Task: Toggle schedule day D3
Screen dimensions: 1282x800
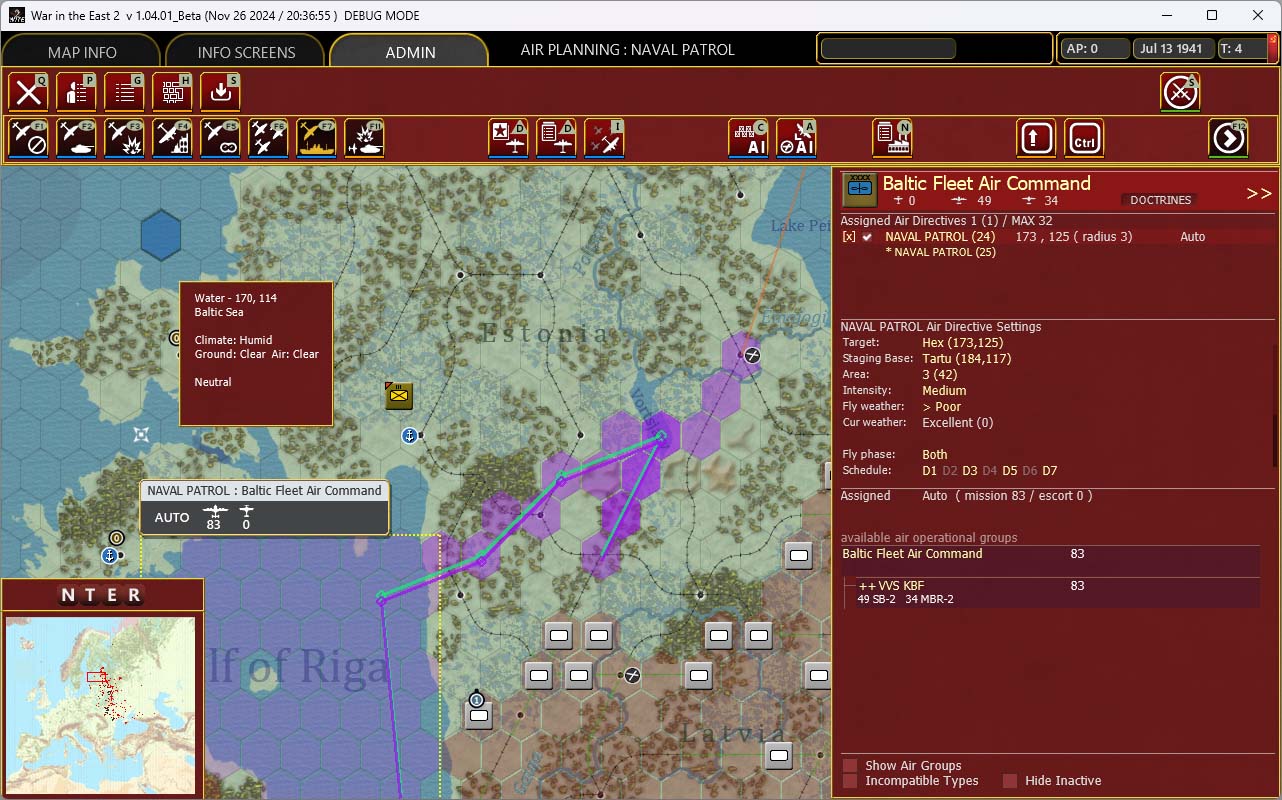Action: 970,471
